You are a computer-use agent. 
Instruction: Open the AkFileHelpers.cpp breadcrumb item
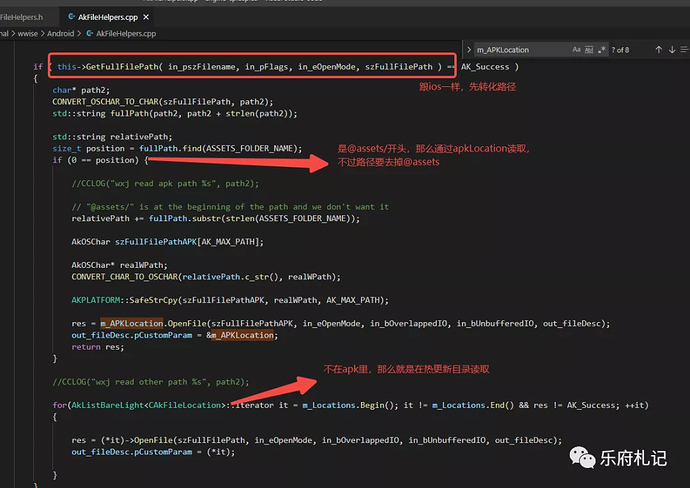pos(126,33)
